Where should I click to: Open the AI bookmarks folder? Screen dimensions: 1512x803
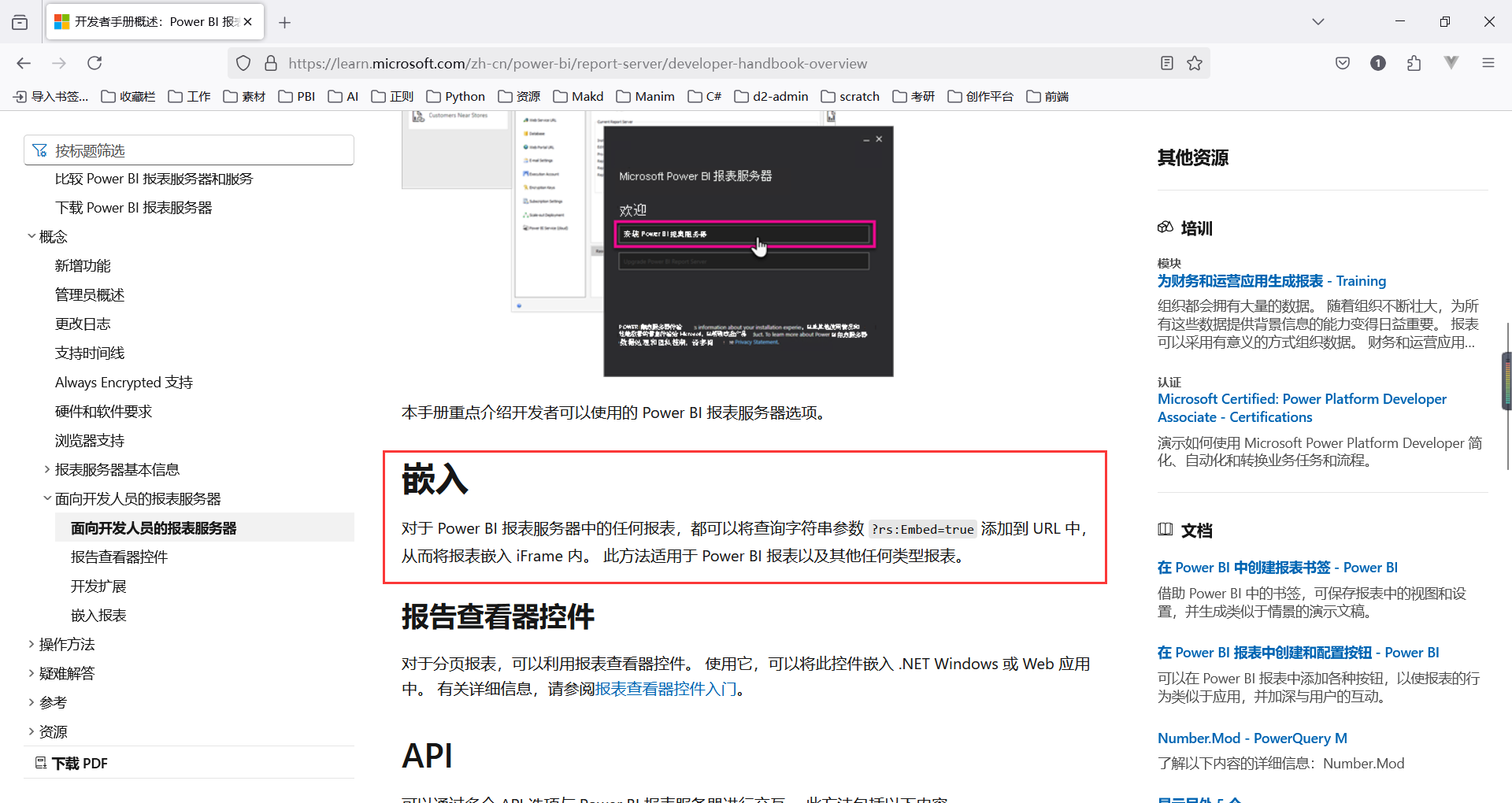pos(343,96)
